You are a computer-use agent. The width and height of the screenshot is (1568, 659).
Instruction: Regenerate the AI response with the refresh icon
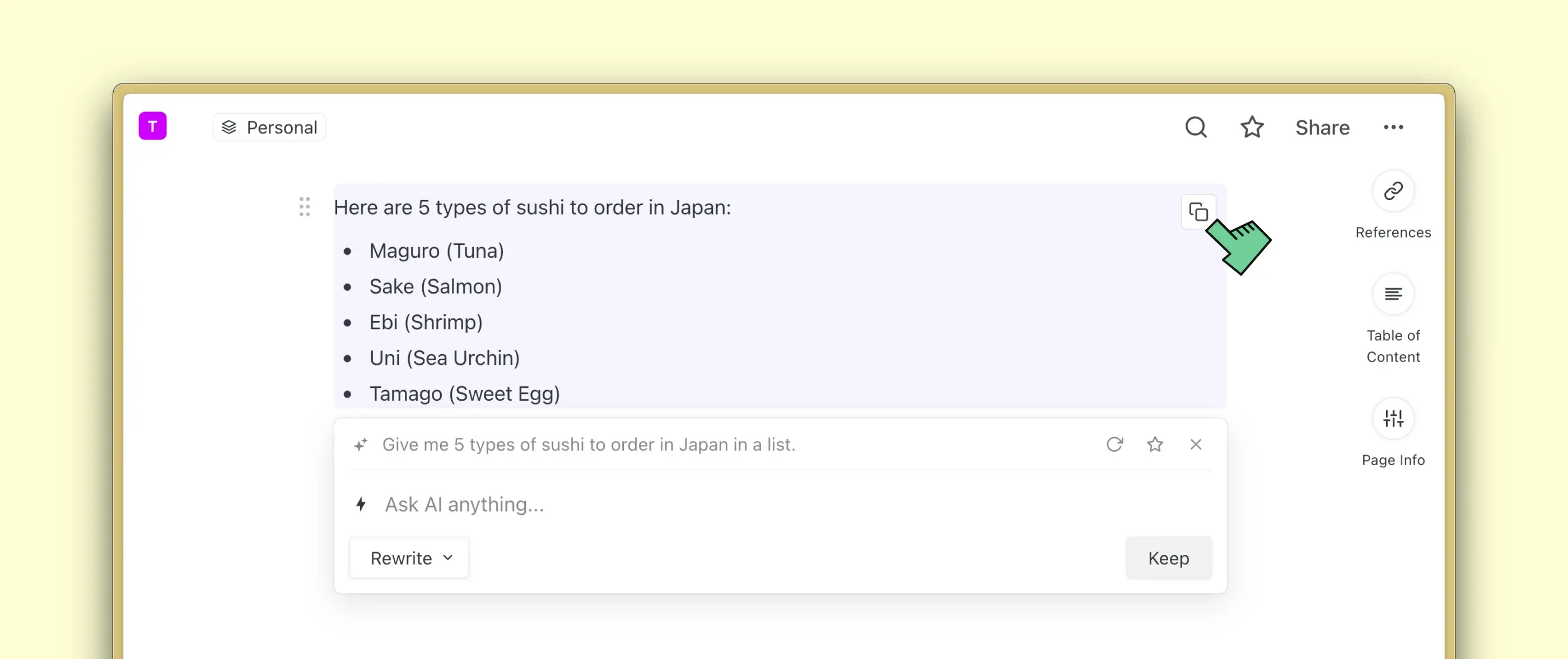[x=1114, y=444]
